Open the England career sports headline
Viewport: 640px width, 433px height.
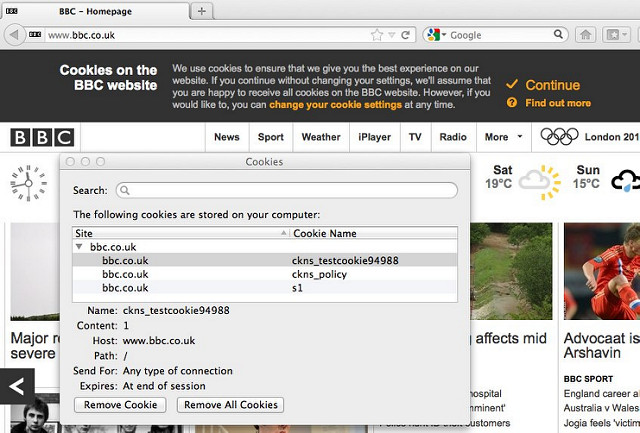point(602,394)
